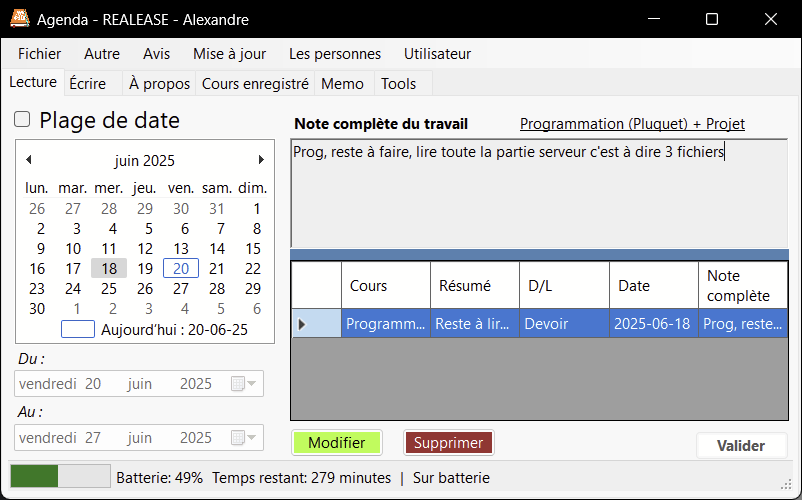Select June 18 in the calendar
Screen dimensions: 802x500
coord(109,268)
